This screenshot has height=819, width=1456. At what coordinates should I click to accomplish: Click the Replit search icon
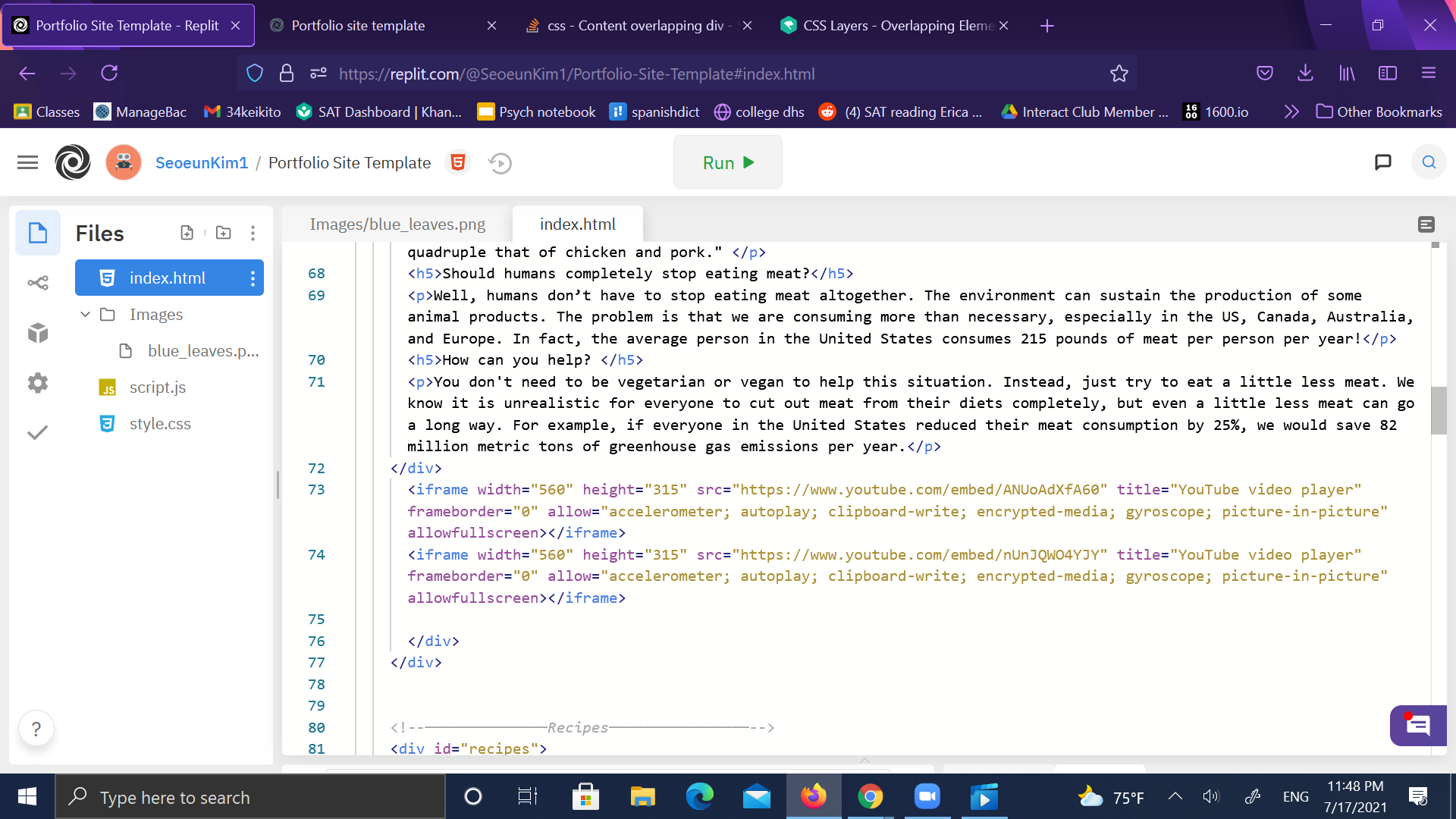(x=1428, y=162)
